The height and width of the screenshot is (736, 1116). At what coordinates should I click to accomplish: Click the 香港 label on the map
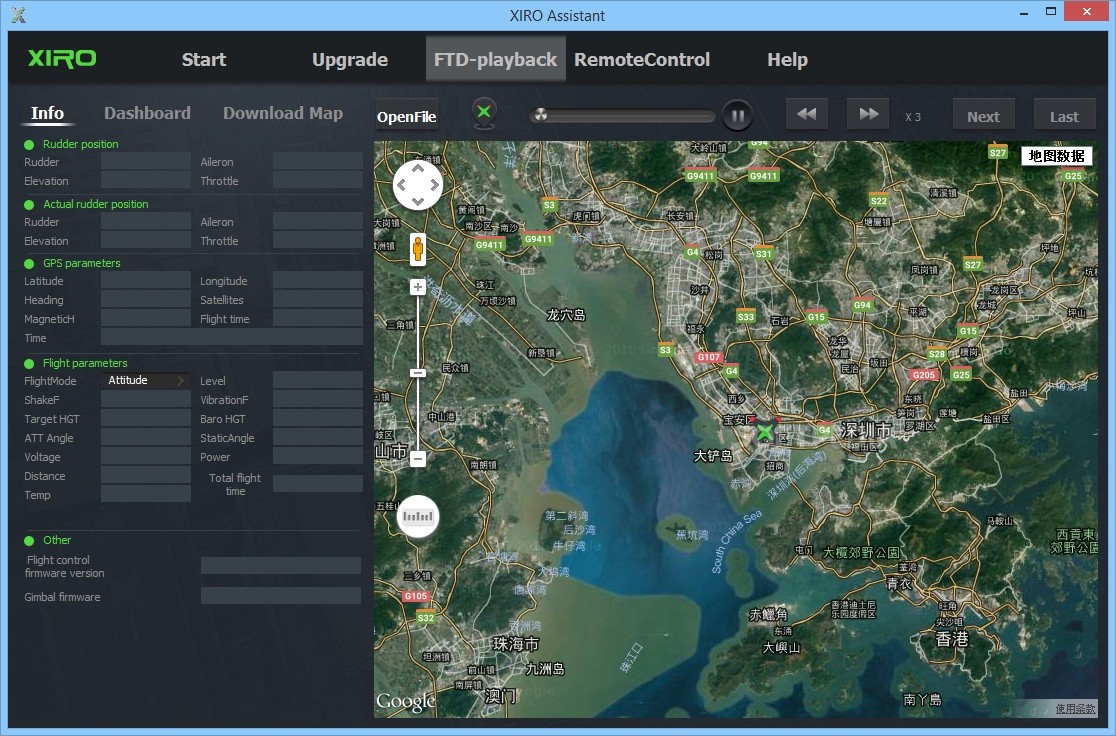(952, 638)
